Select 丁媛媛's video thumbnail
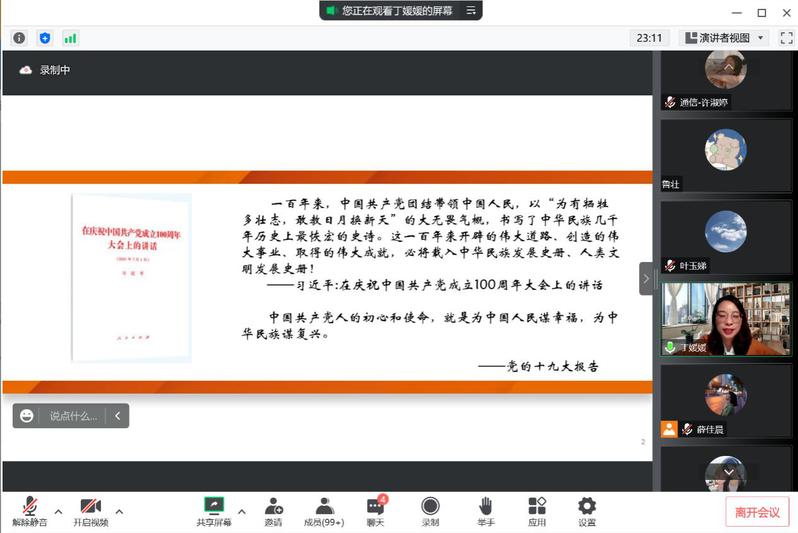 click(x=726, y=318)
